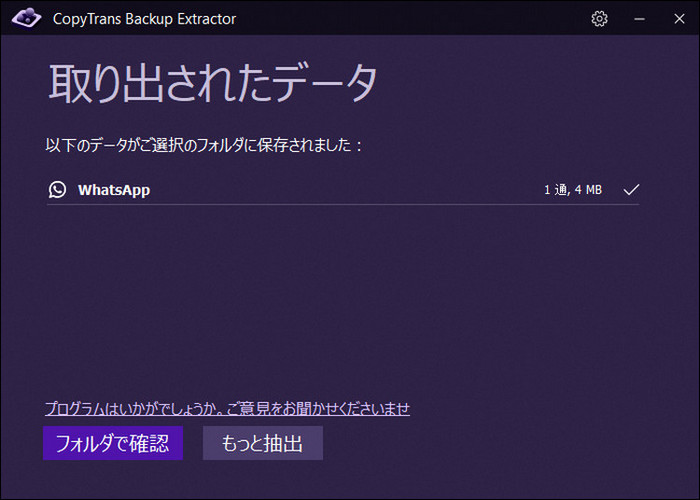Click the CopyTrans Backup Extractor logo icon
Viewport: 700px width, 500px height.
[x=26, y=18]
